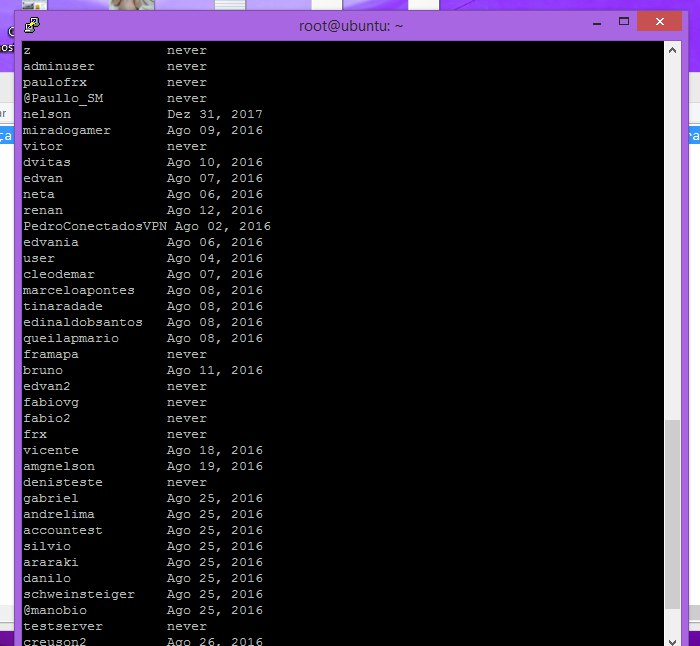Click the username denisteste
This screenshot has height=646, width=700.
63,483
